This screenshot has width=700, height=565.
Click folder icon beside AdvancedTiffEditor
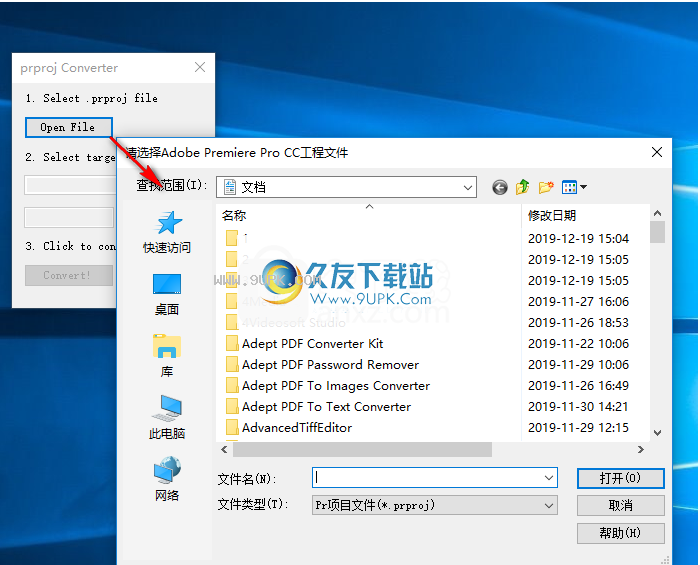click(x=232, y=428)
